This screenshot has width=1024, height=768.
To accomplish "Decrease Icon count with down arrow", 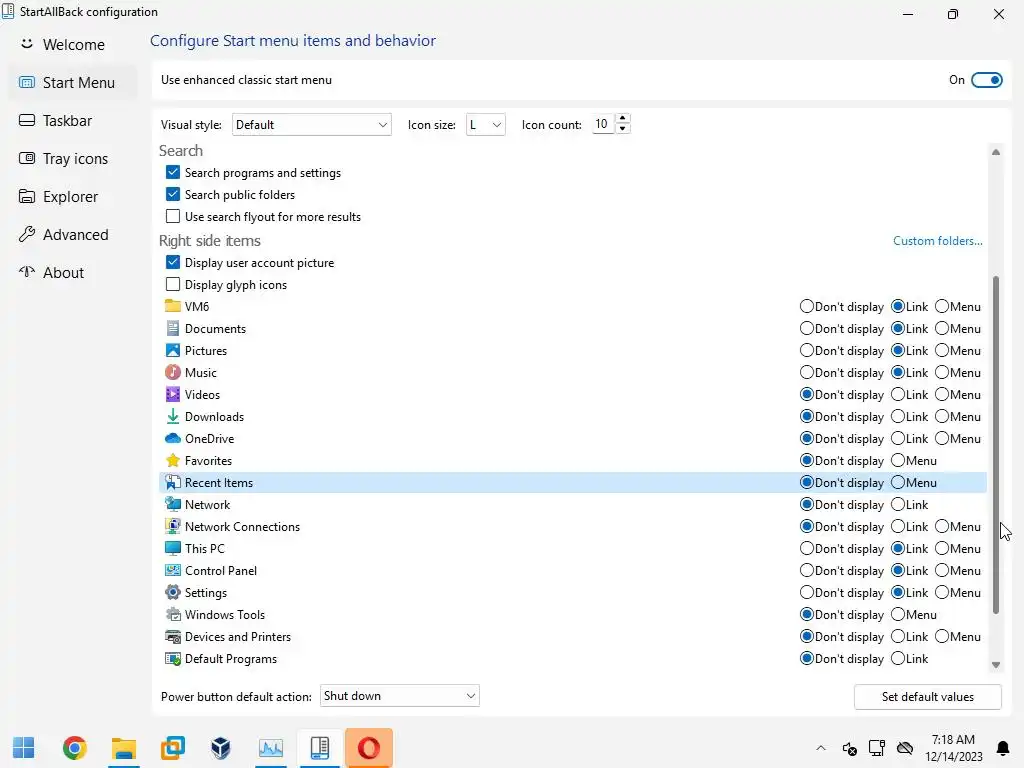I will (622, 129).
